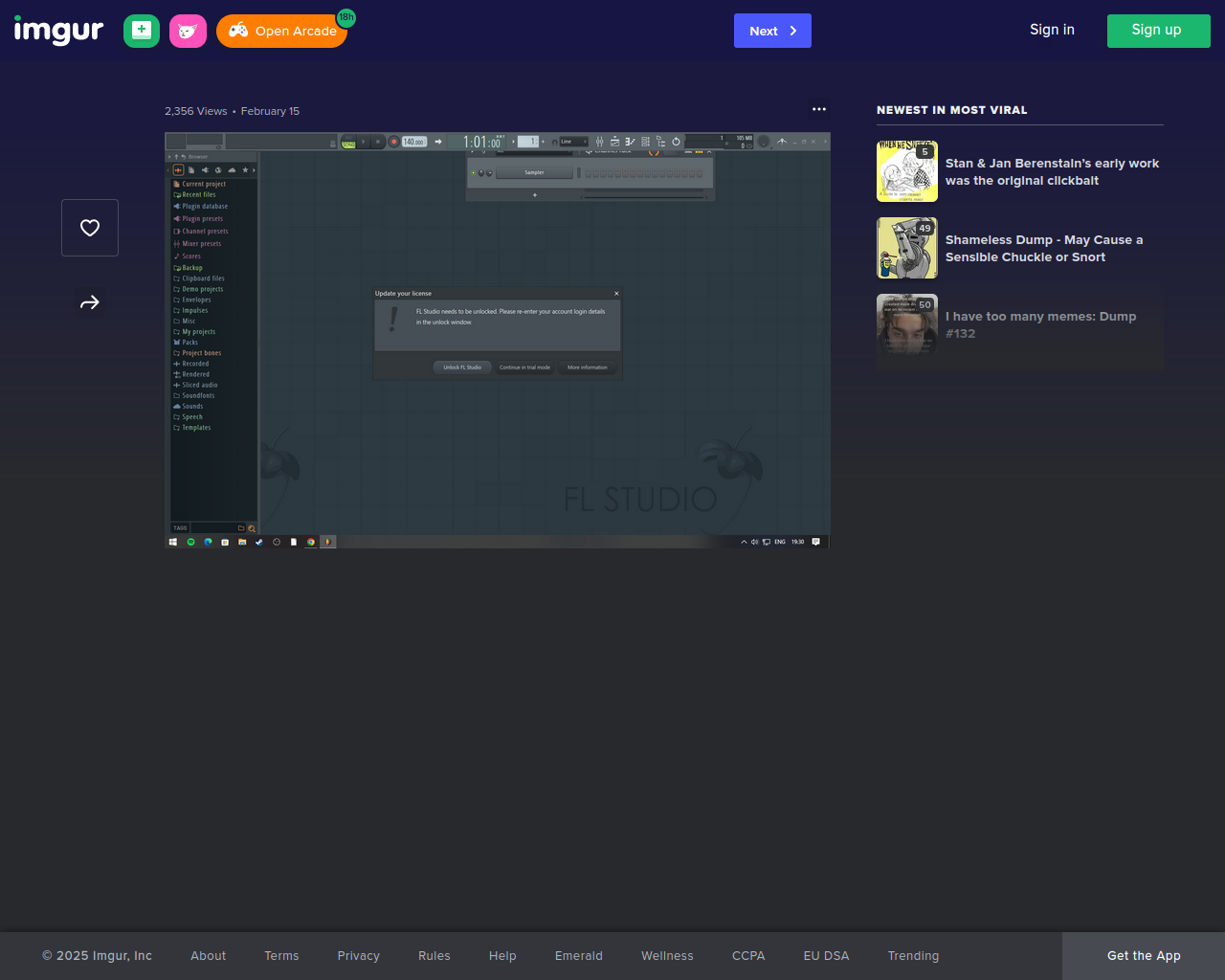Open the Shameless Dump post thumbnail

click(x=907, y=248)
